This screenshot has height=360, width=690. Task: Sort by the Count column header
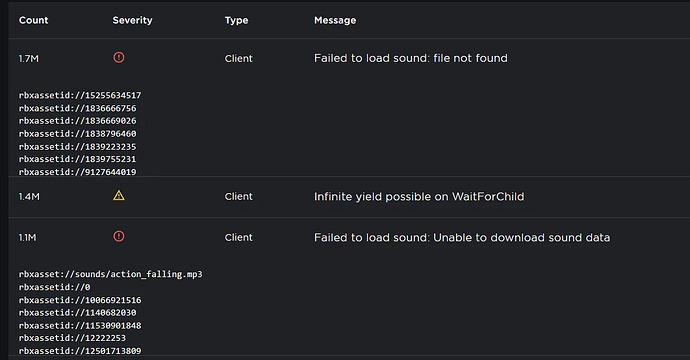click(33, 20)
